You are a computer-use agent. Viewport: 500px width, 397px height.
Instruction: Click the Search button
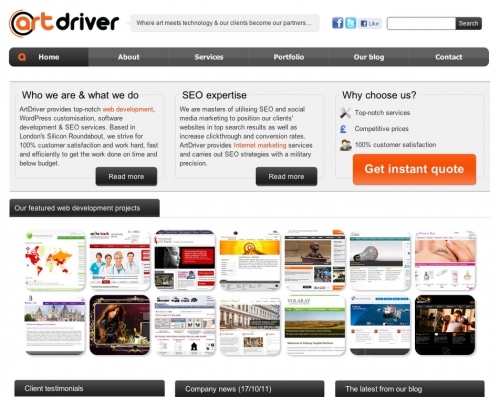[468, 23]
